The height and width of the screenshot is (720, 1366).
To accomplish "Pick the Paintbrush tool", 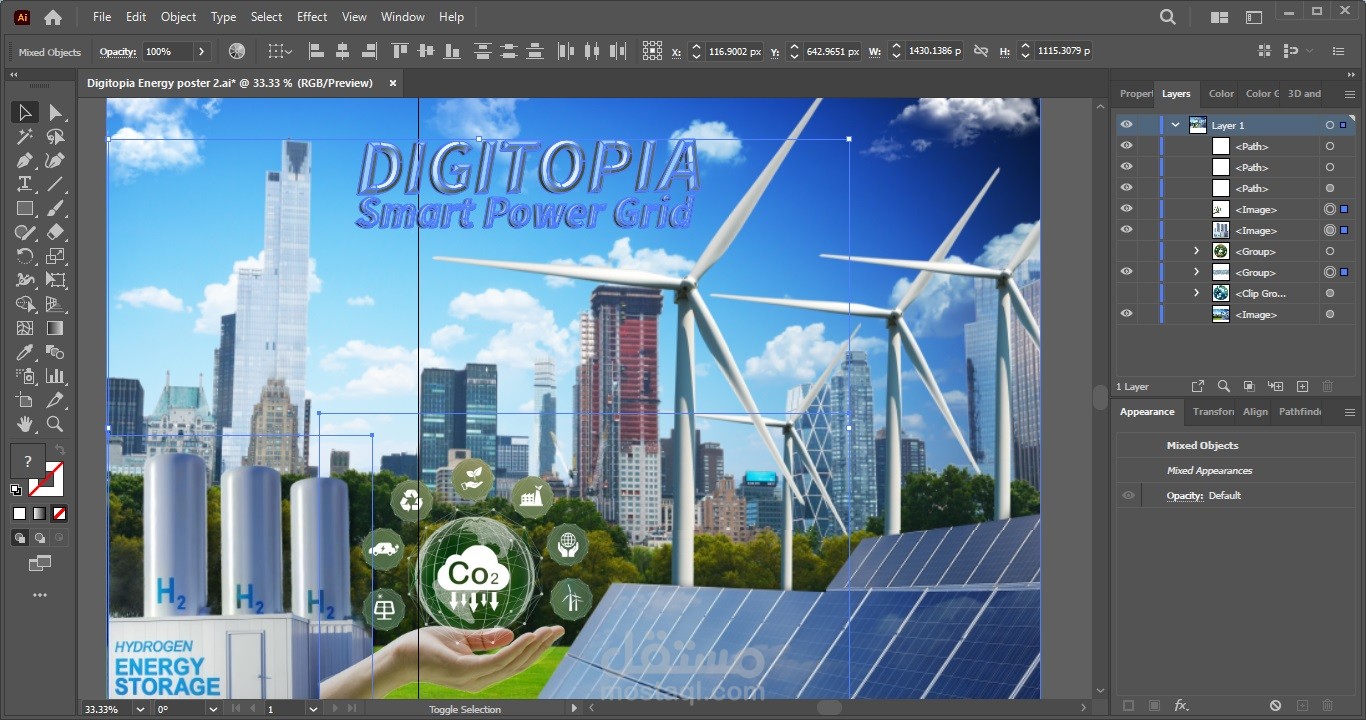I will point(56,209).
